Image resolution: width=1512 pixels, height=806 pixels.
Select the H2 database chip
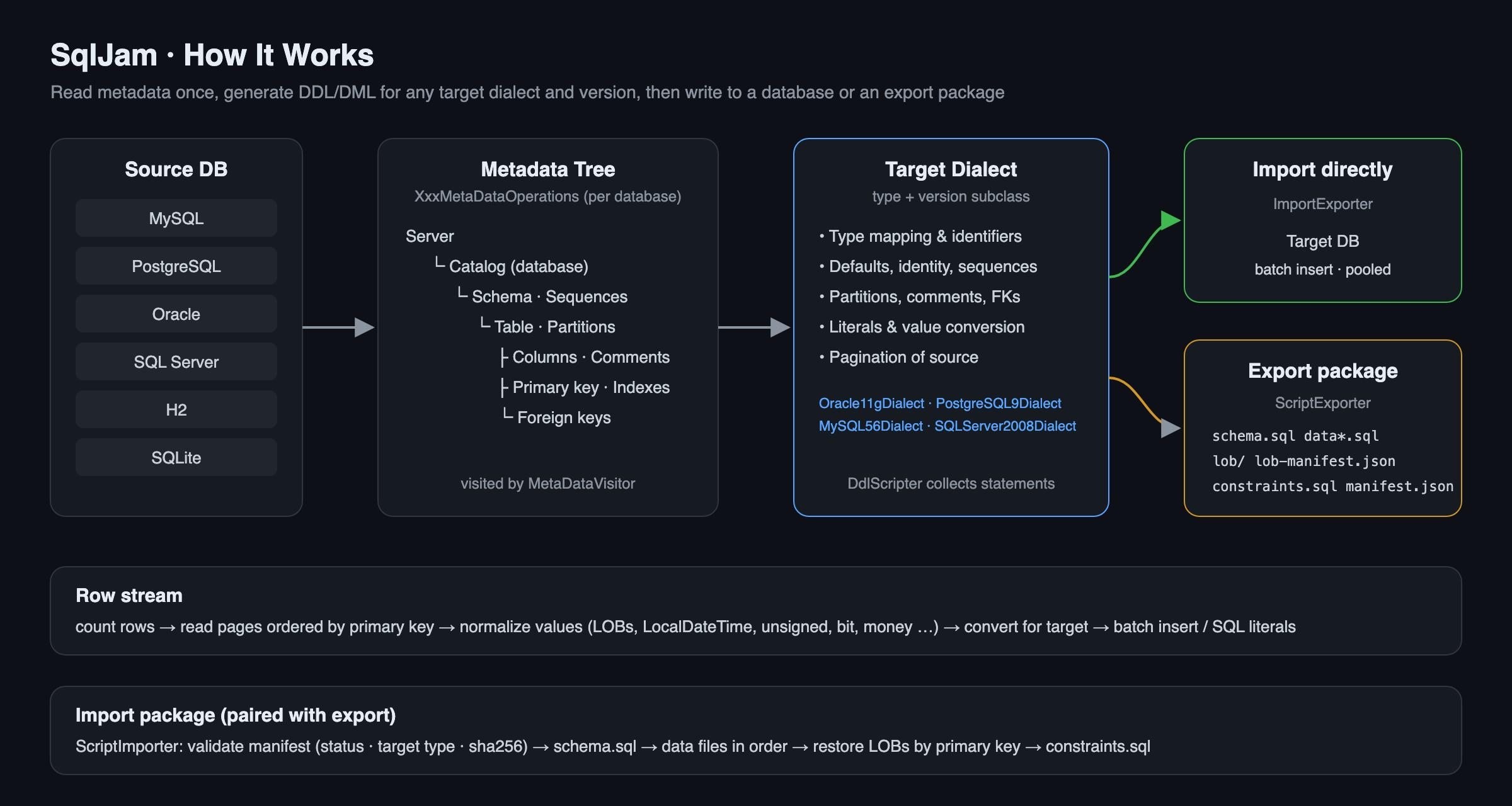click(x=176, y=409)
